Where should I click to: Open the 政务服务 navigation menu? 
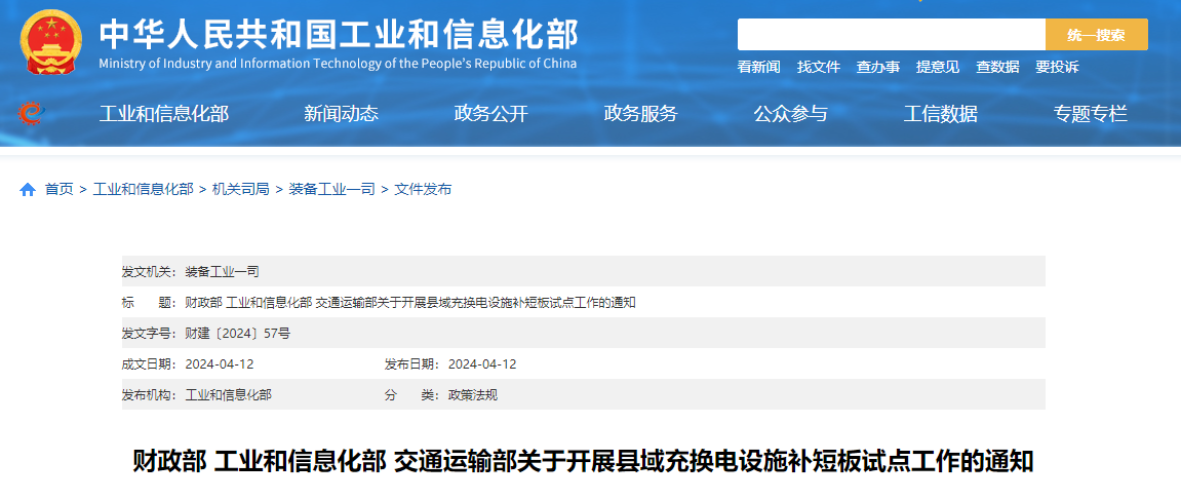pyautogui.click(x=641, y=114)
